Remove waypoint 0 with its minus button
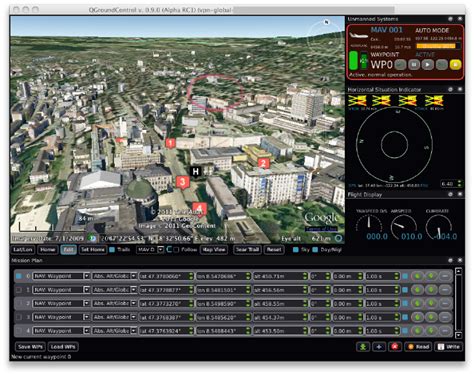This screenshot has width=474, height=374. point(445,276)
